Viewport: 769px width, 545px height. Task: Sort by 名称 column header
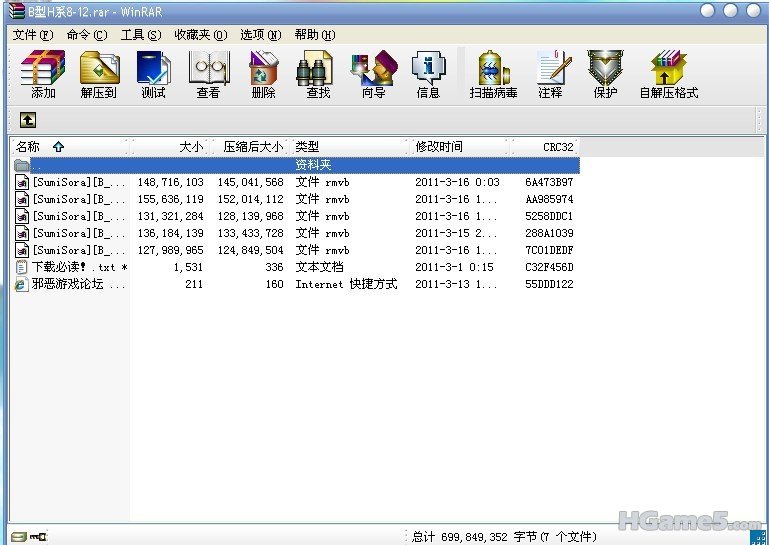tap(28, 147)
